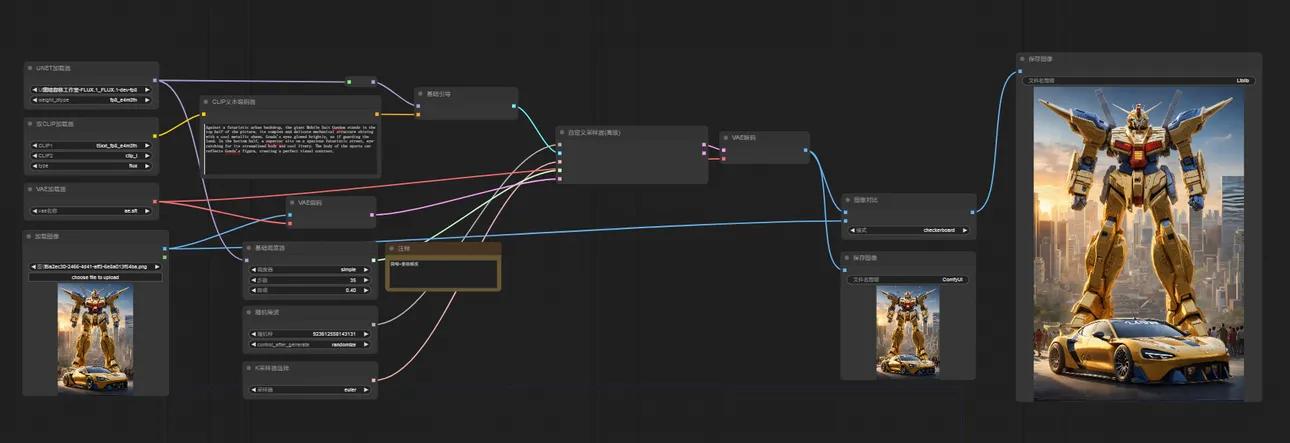Collapse the VAE解码 node via its dot
The width and height of the screenshot is (1290, 443).
pos(726,137)
